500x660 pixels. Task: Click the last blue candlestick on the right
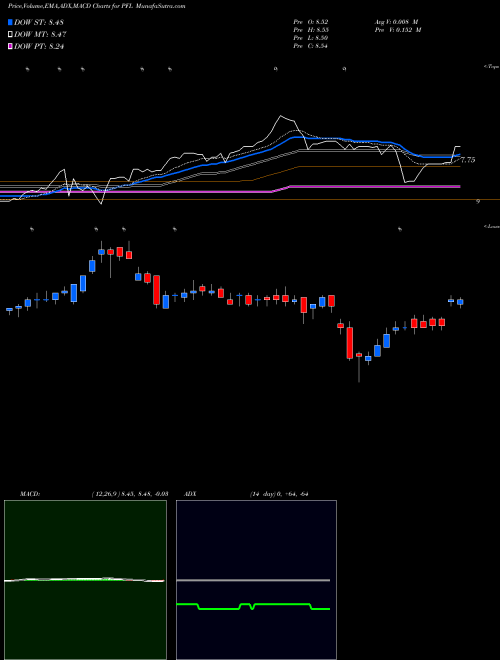[x=460, y=302]
